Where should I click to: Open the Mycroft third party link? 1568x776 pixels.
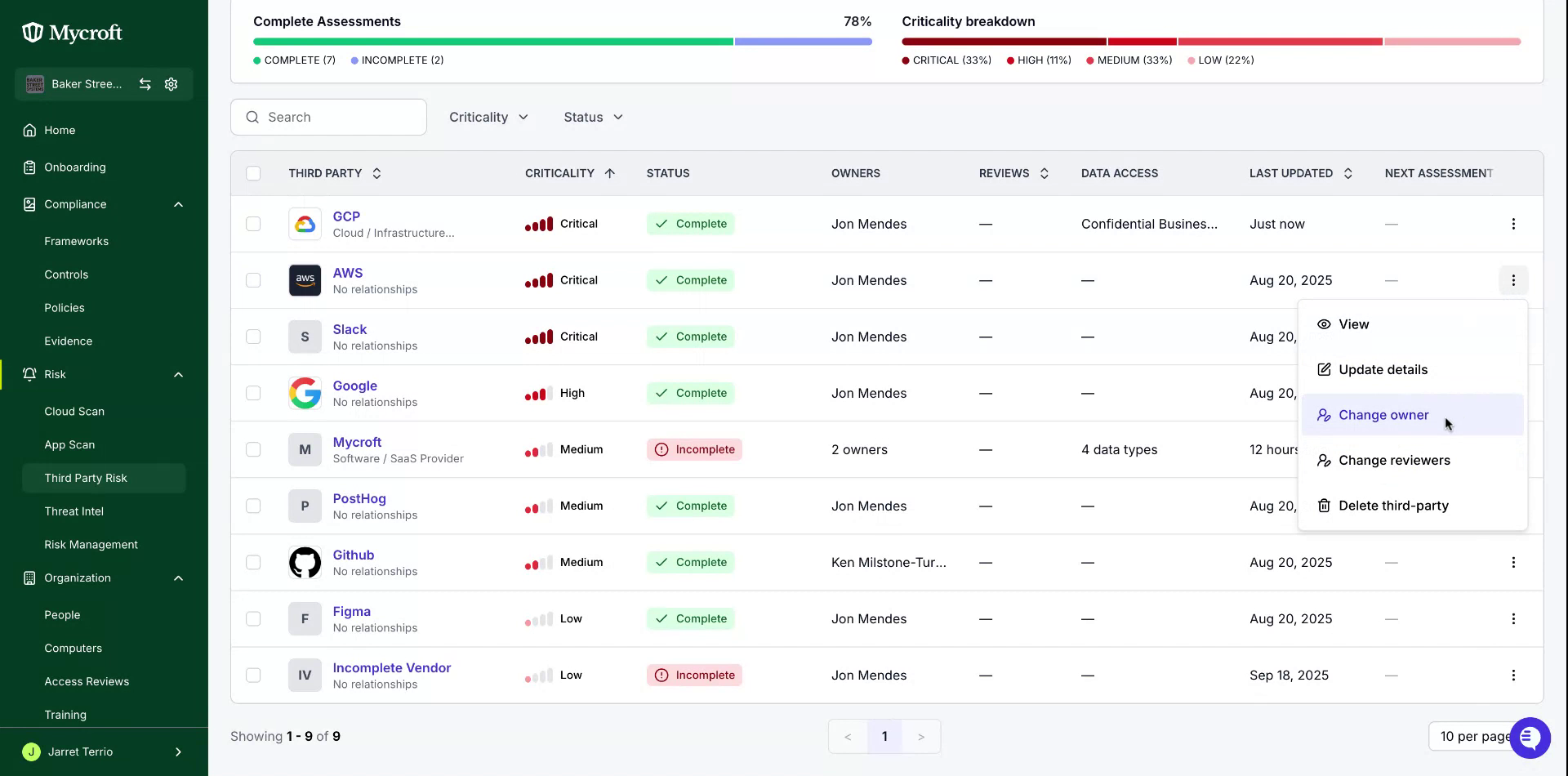coord(357,442)
